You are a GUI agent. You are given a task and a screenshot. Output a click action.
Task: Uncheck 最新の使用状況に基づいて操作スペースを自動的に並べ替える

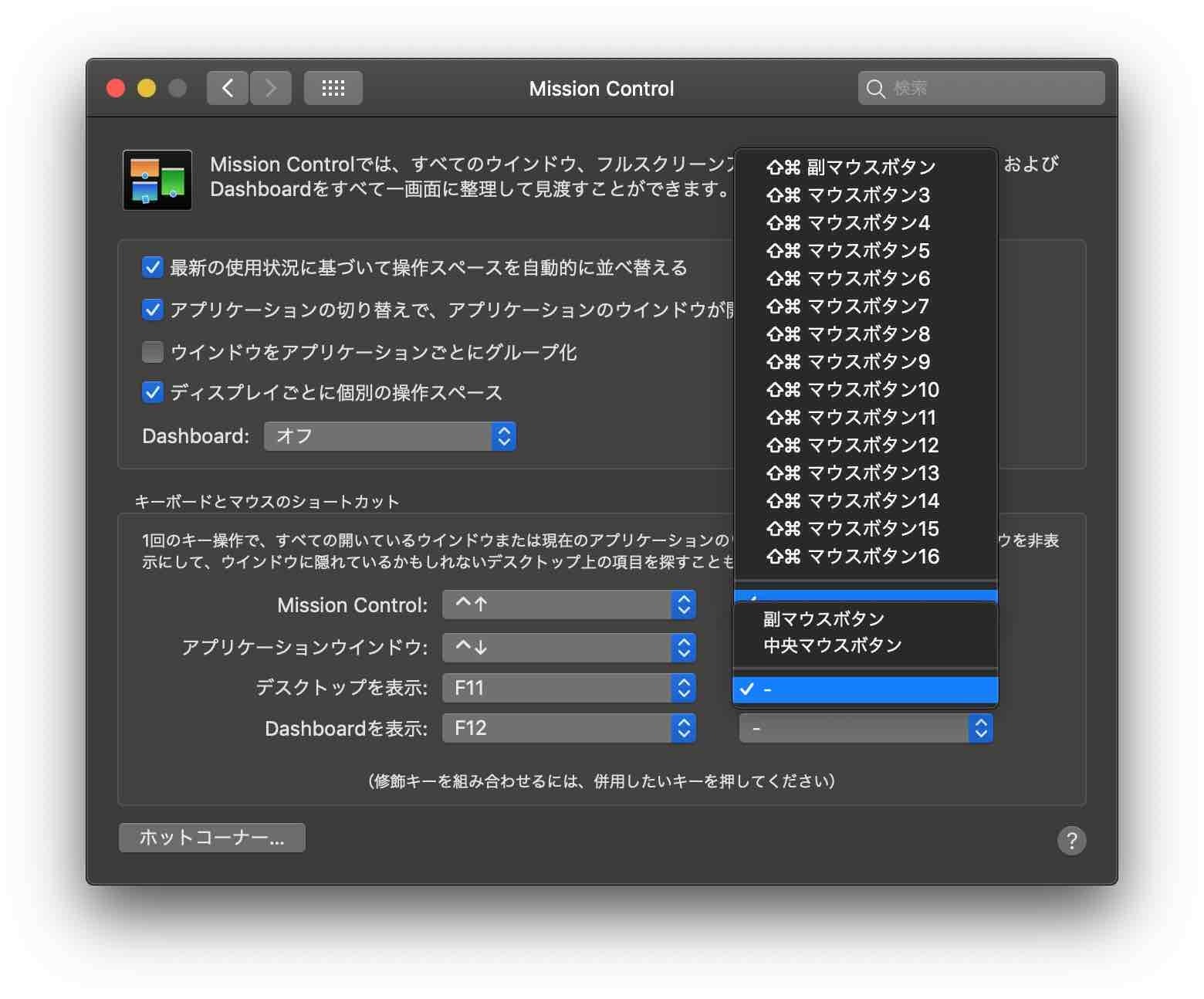[x=153, y=267]
